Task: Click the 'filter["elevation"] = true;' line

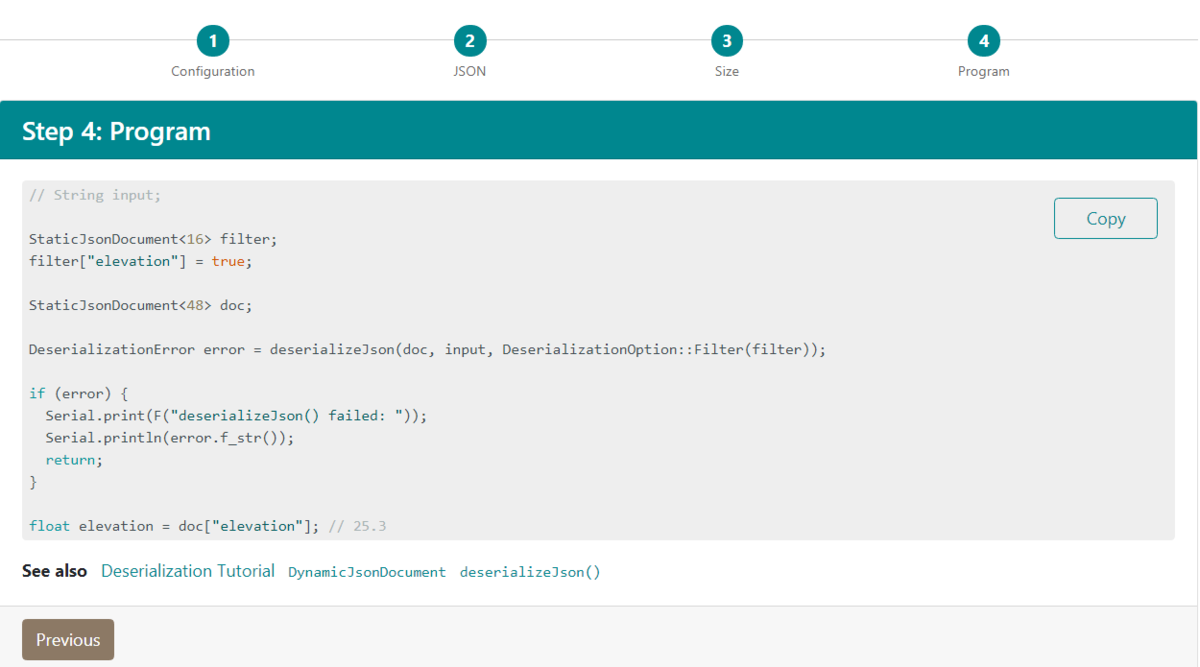Action: [x=141, y=261]
